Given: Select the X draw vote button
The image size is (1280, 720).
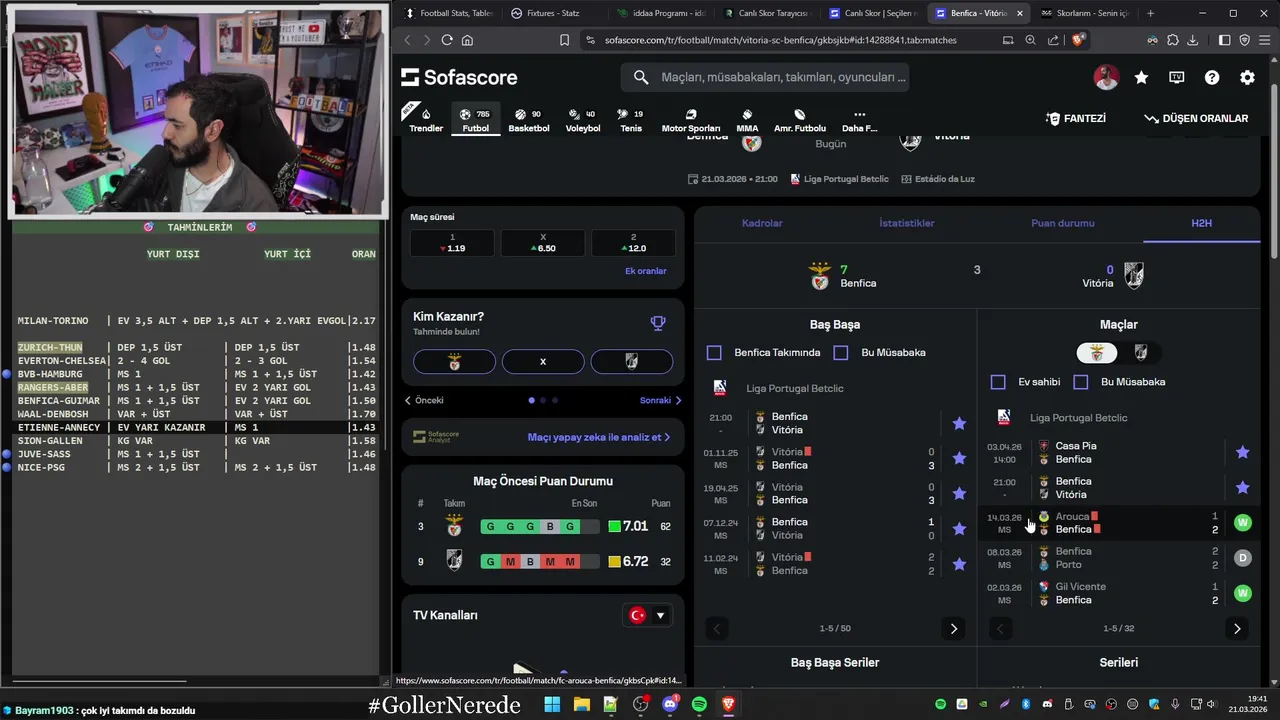Looking at the screenshot, I should (x=543, y=361).
